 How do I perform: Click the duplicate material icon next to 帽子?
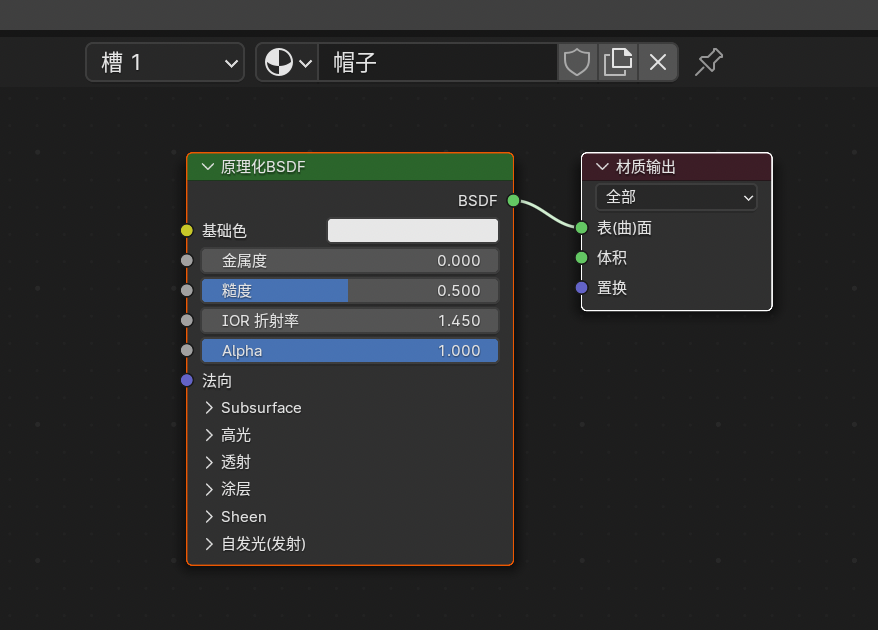(x=617, y=61)
